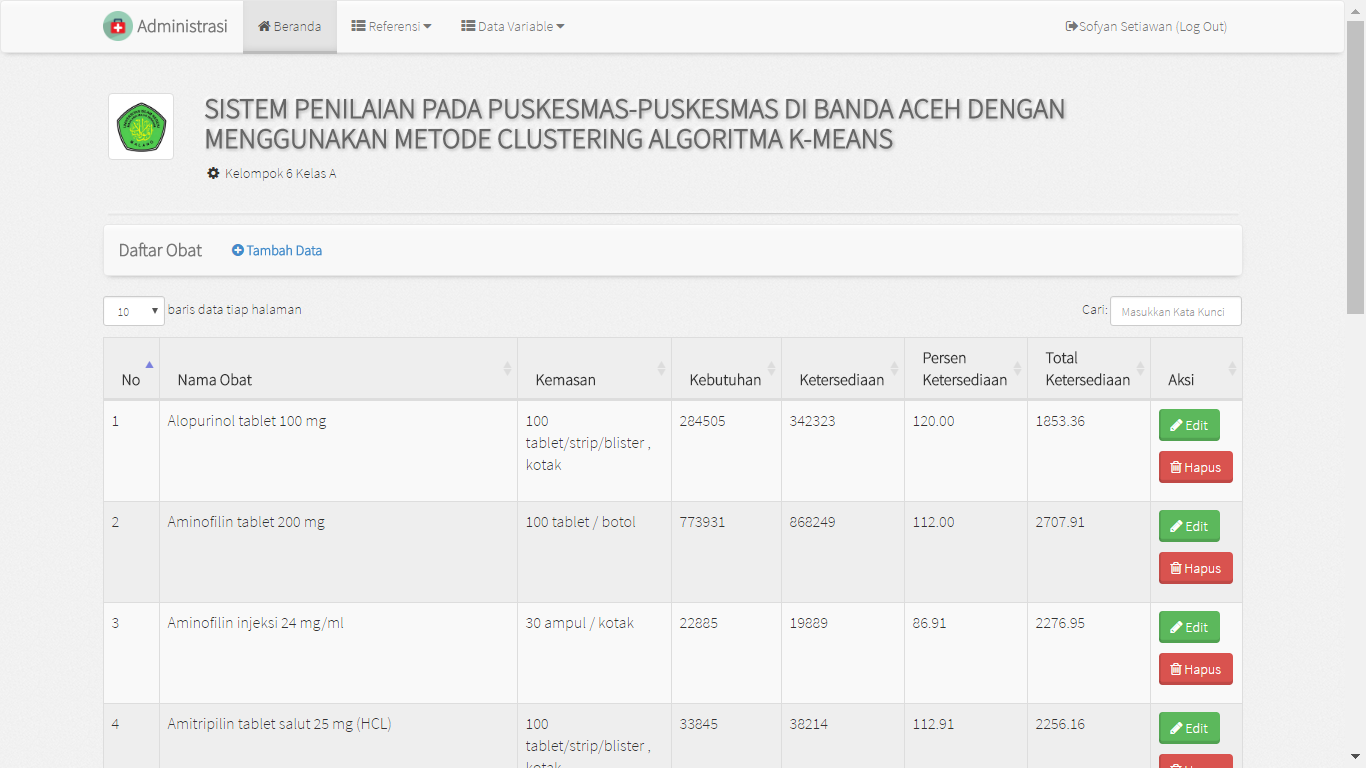Sort by Persen Ketersediaan column
The image size is (1366, 768).
[x=964, y=369]
